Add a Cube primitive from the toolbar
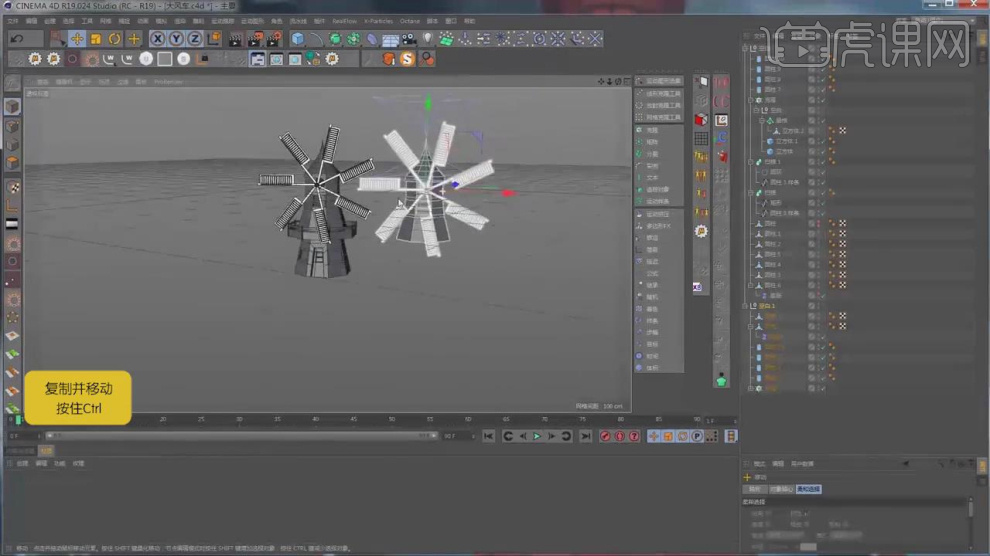The width and height of the screenshot is (990, 556). 298,39
